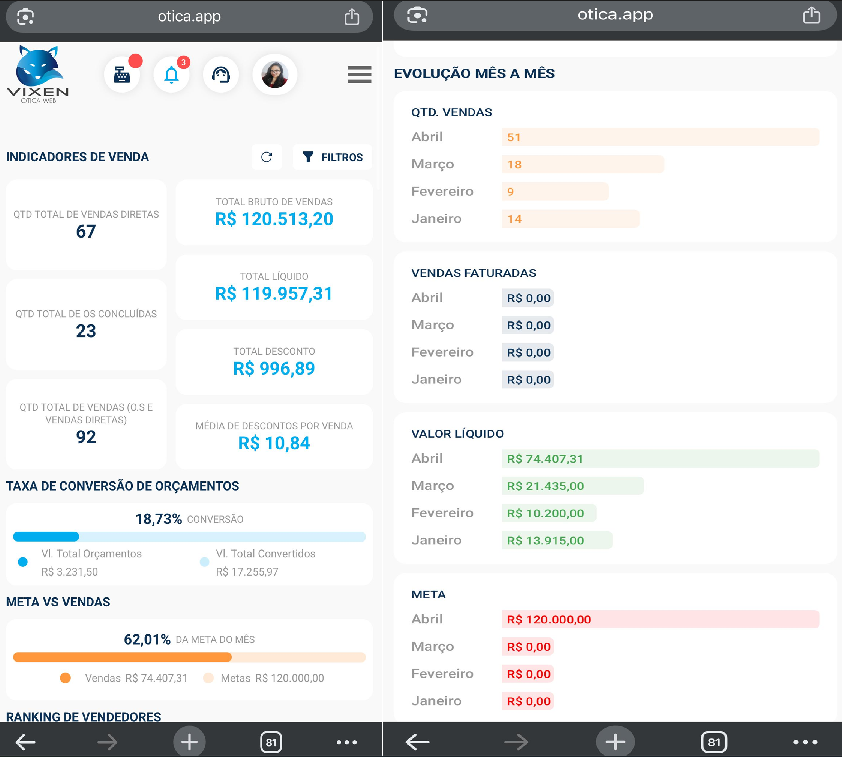Toggle the Vendas legend orange dot
Image resolution: width=842 pixels, height=757 pixels.
click(x=66, y=678)
